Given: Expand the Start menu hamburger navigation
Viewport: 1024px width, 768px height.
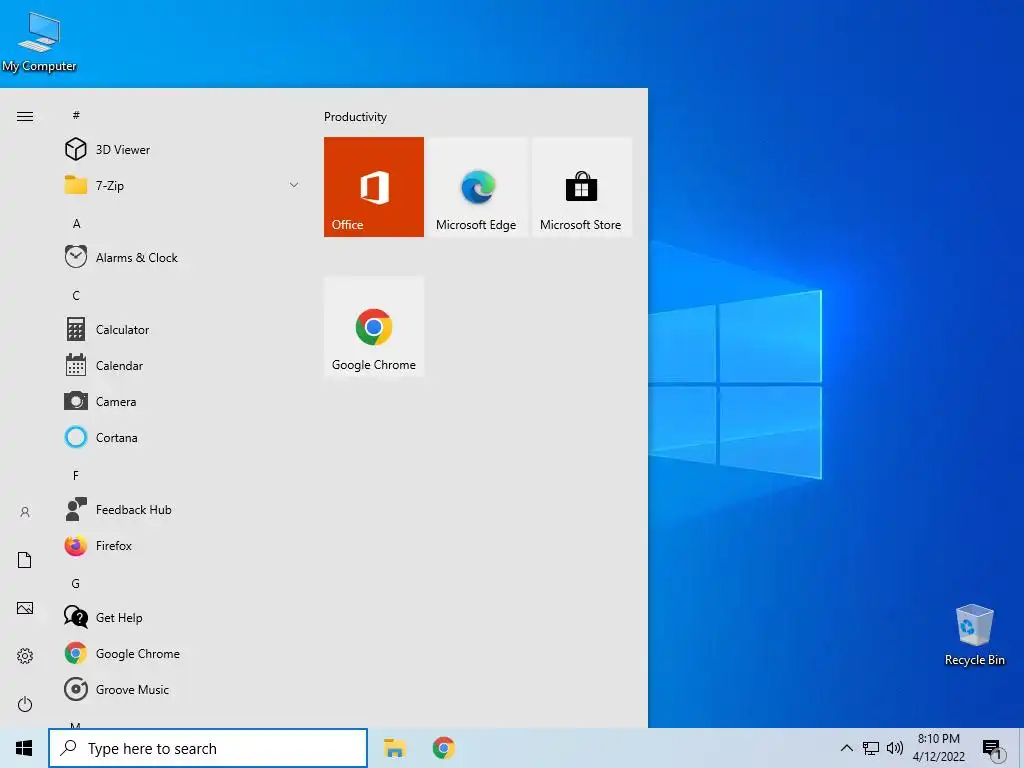Looking at the screenshot, I should [25, 116].
